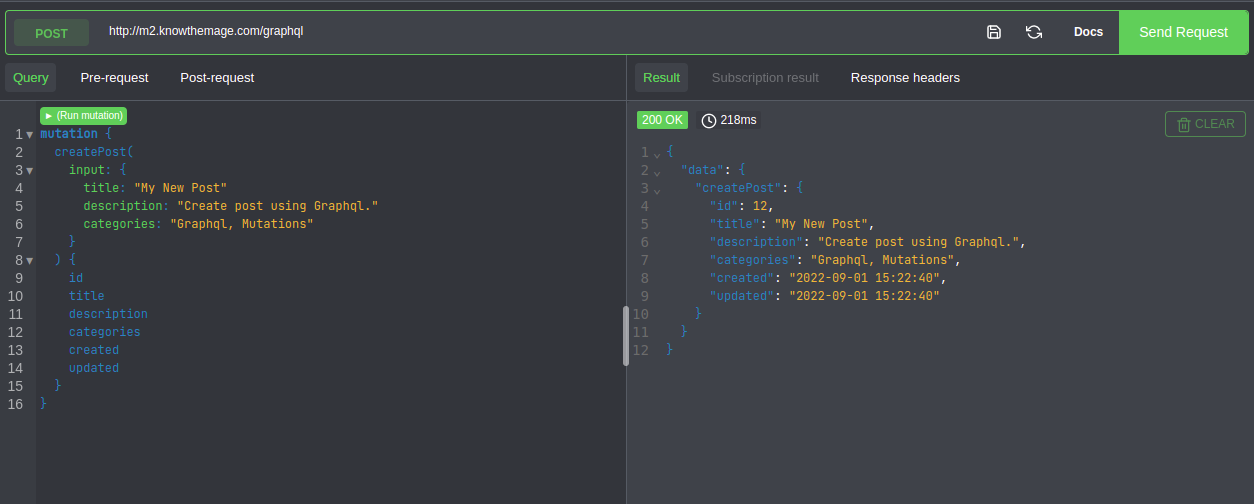Open the Subscription result tab
Screen dimensions: 1254x504
[765, 77]
